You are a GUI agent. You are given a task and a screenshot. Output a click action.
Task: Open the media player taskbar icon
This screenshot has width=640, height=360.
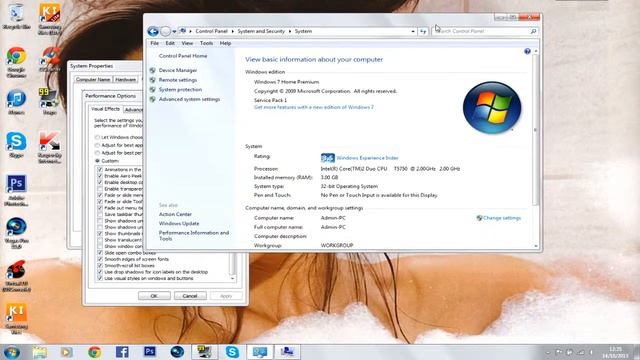(x=67, y=352)
